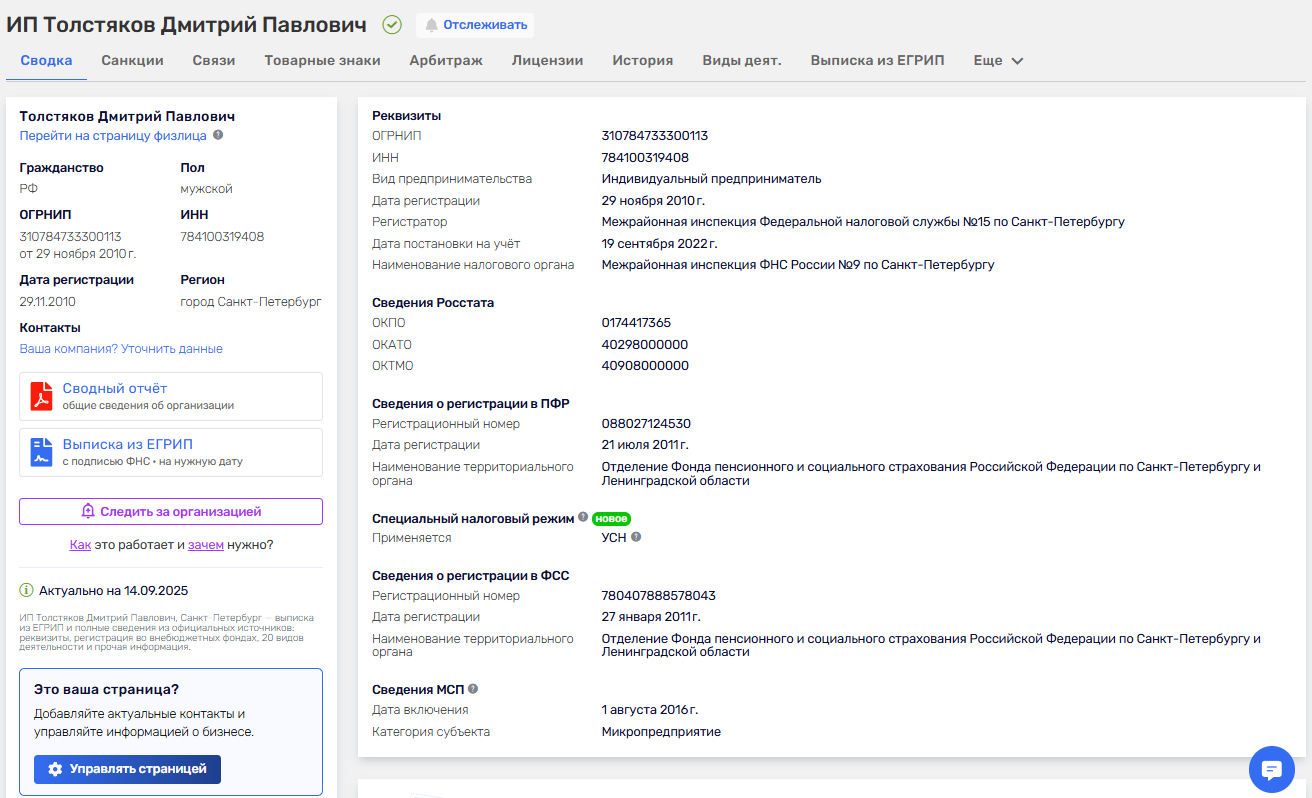Follow the Перейти на страницу физлица link
Viewport: 1312px width, 798px height.
coord(113,135)
